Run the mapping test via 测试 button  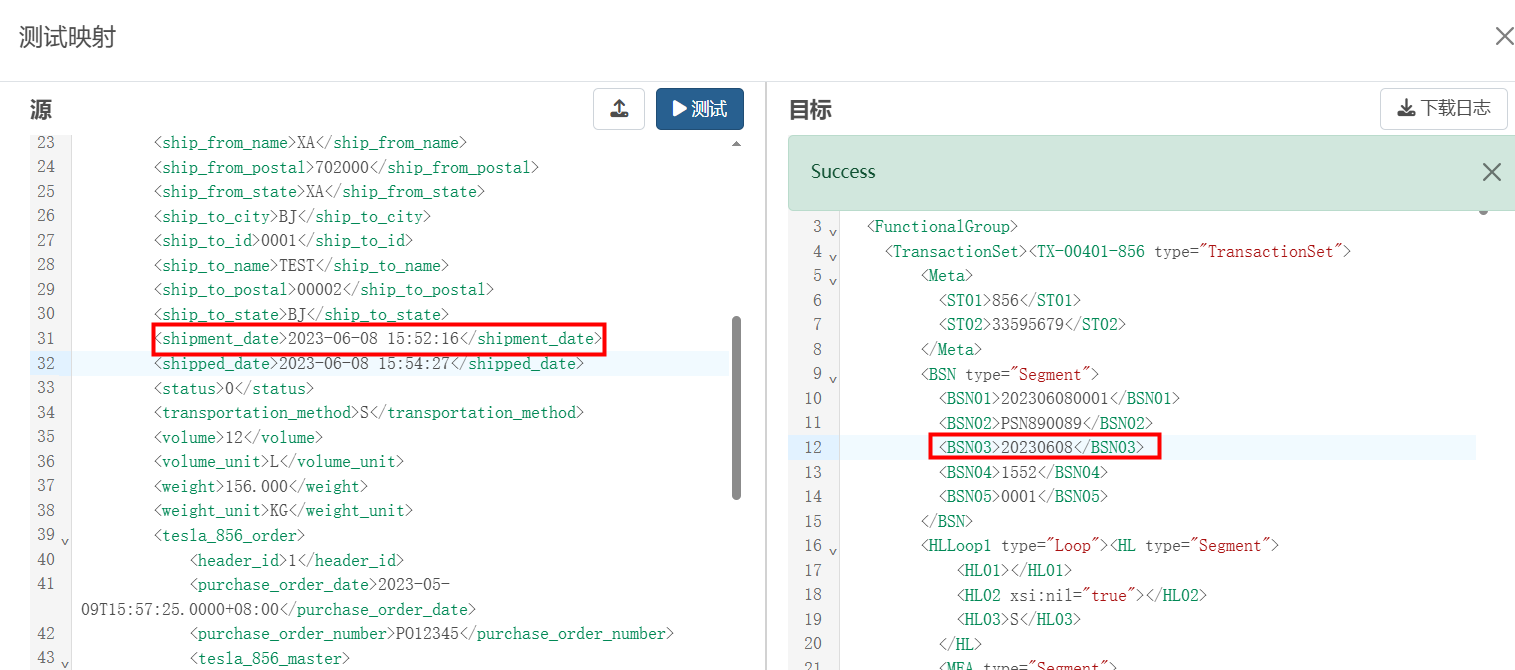700,109
